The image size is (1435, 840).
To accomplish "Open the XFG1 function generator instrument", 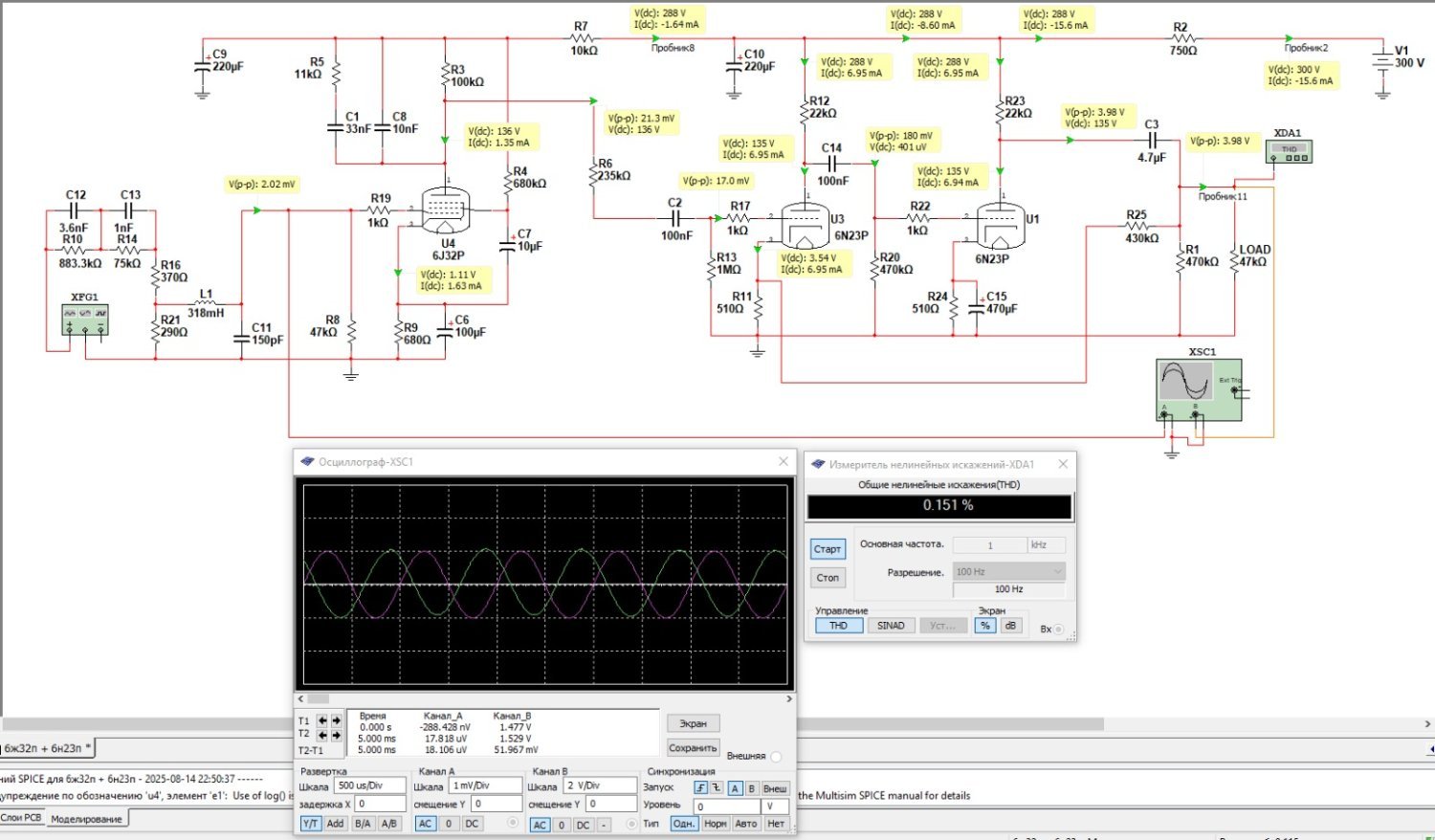I will point(84,320).
